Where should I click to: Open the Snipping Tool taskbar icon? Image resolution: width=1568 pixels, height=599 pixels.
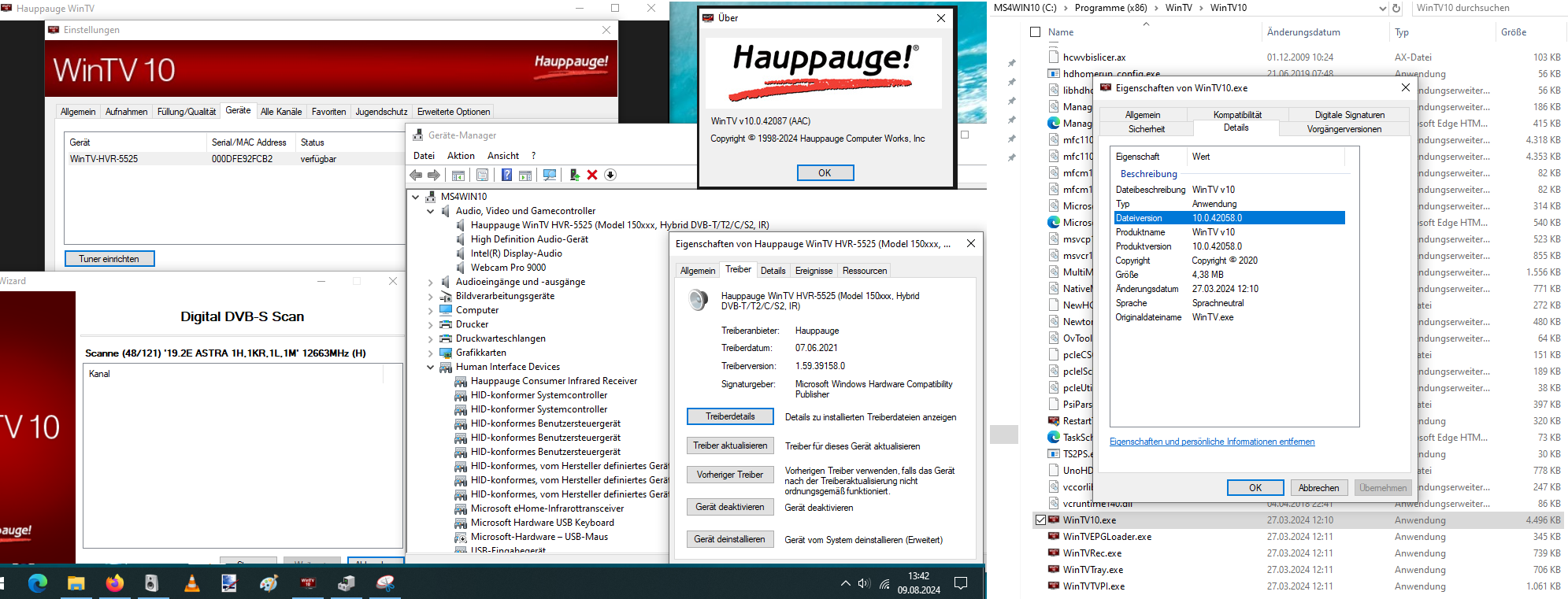385,583
